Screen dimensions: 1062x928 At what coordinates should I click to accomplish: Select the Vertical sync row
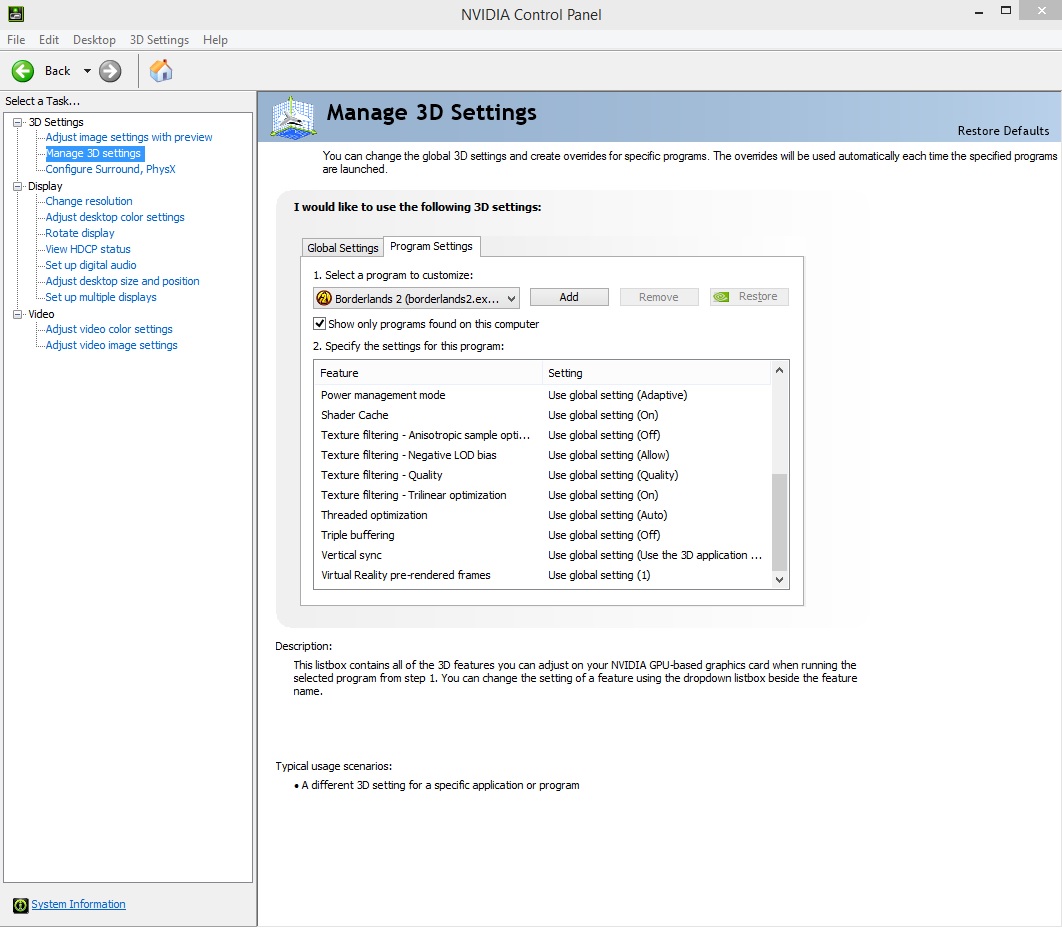pyautogui.click(x=543, y=555)
